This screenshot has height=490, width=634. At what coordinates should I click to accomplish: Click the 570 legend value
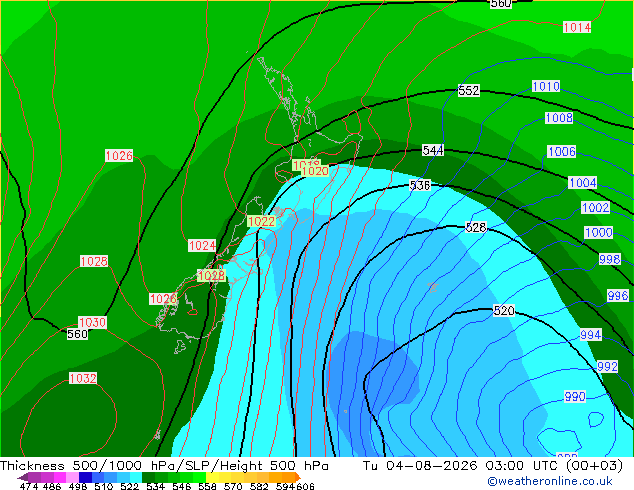tap(233, 486)
